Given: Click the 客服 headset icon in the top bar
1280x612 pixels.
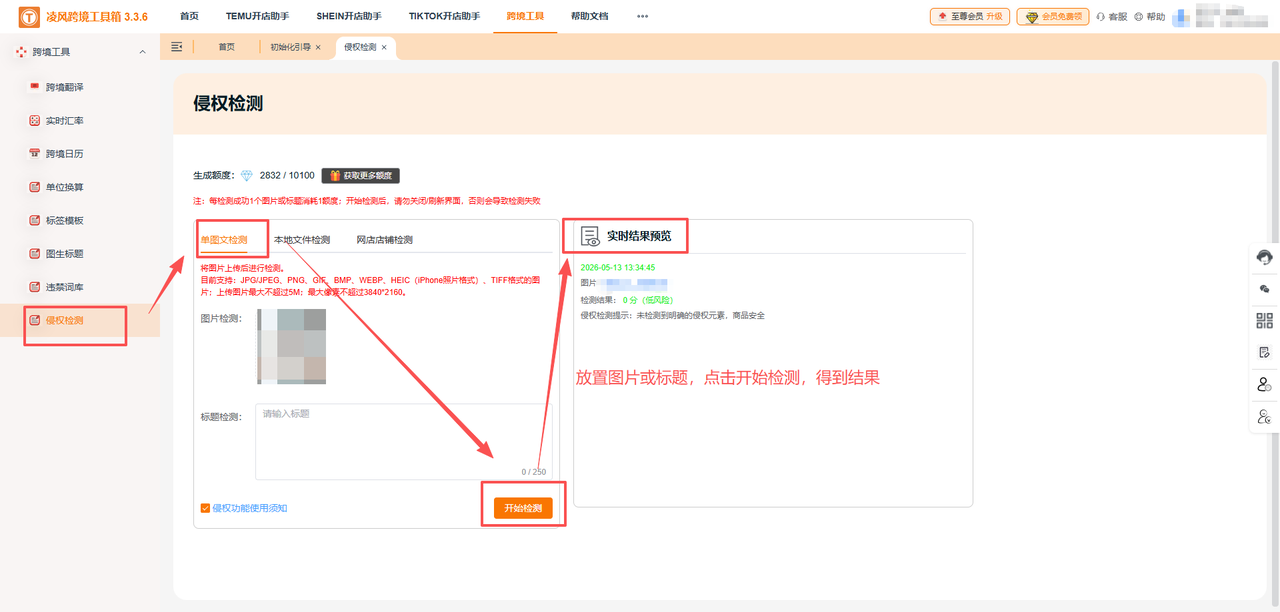Looking at the screenshot, I should tap(1101, 17).
